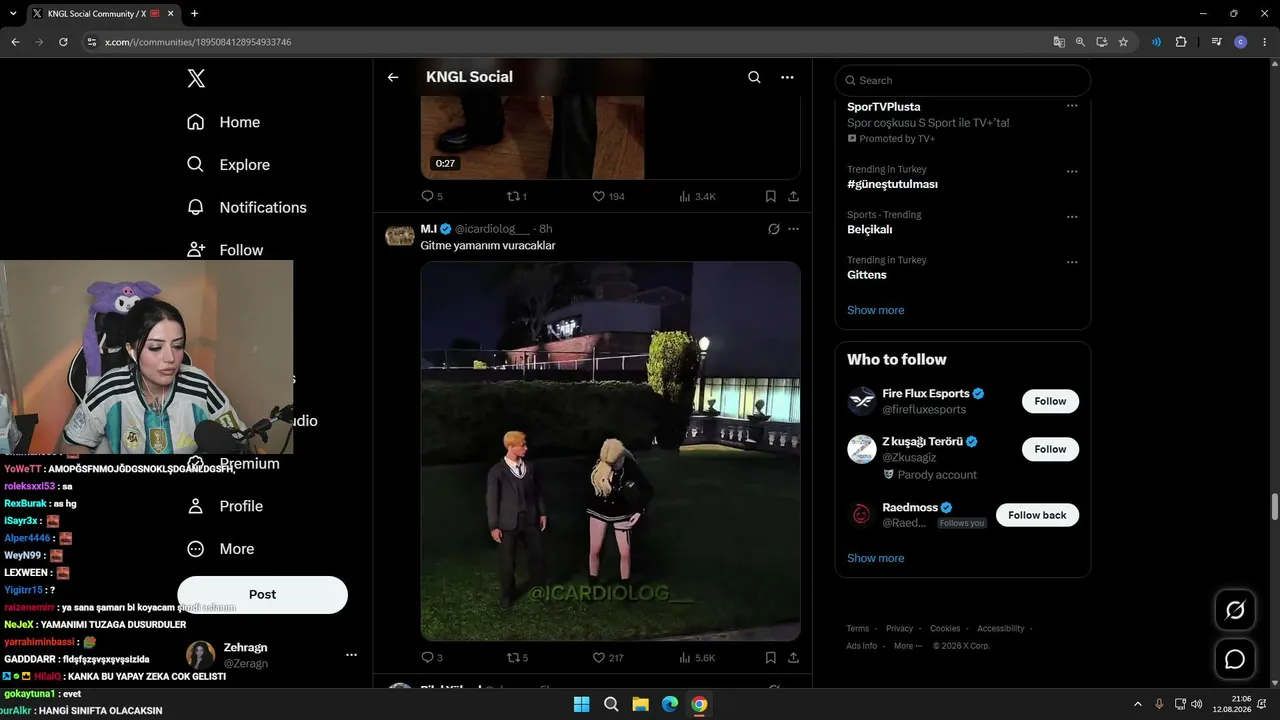This screenshot has width=1280, height=720.
Task: Open M.I profile avatar
Action: (400, 235)
